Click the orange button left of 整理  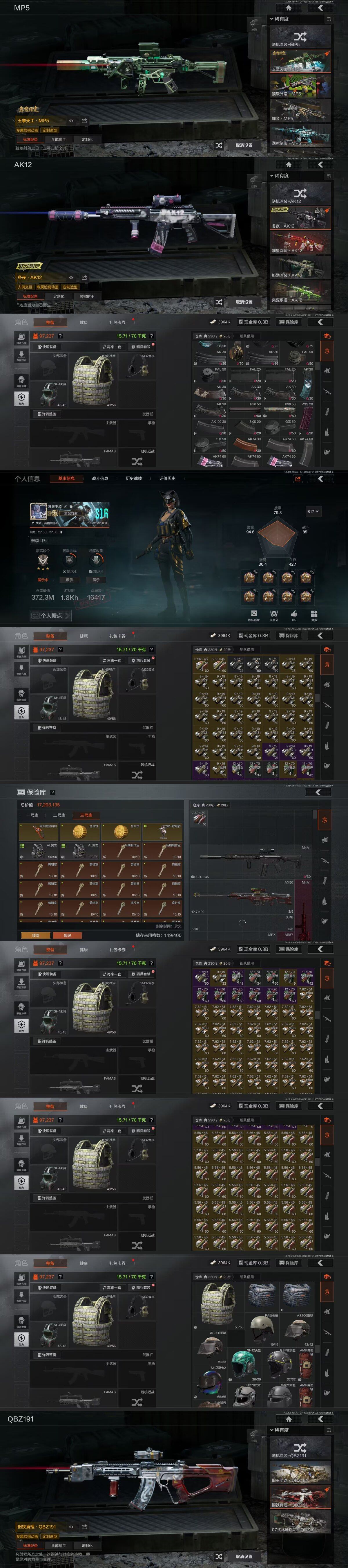pos(35,935)
